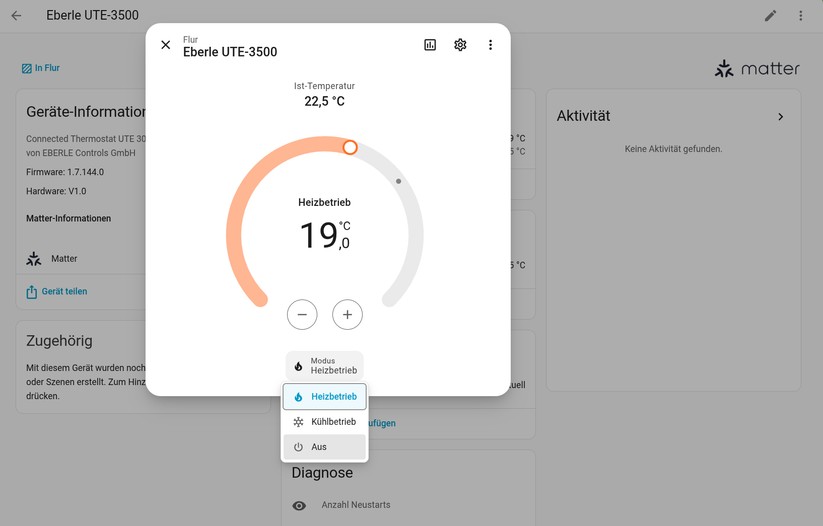The width and height of the screenshot is (823, 526).
Task: Click the Heizbetrieb status label inside dial
Action: pos(324,203)
